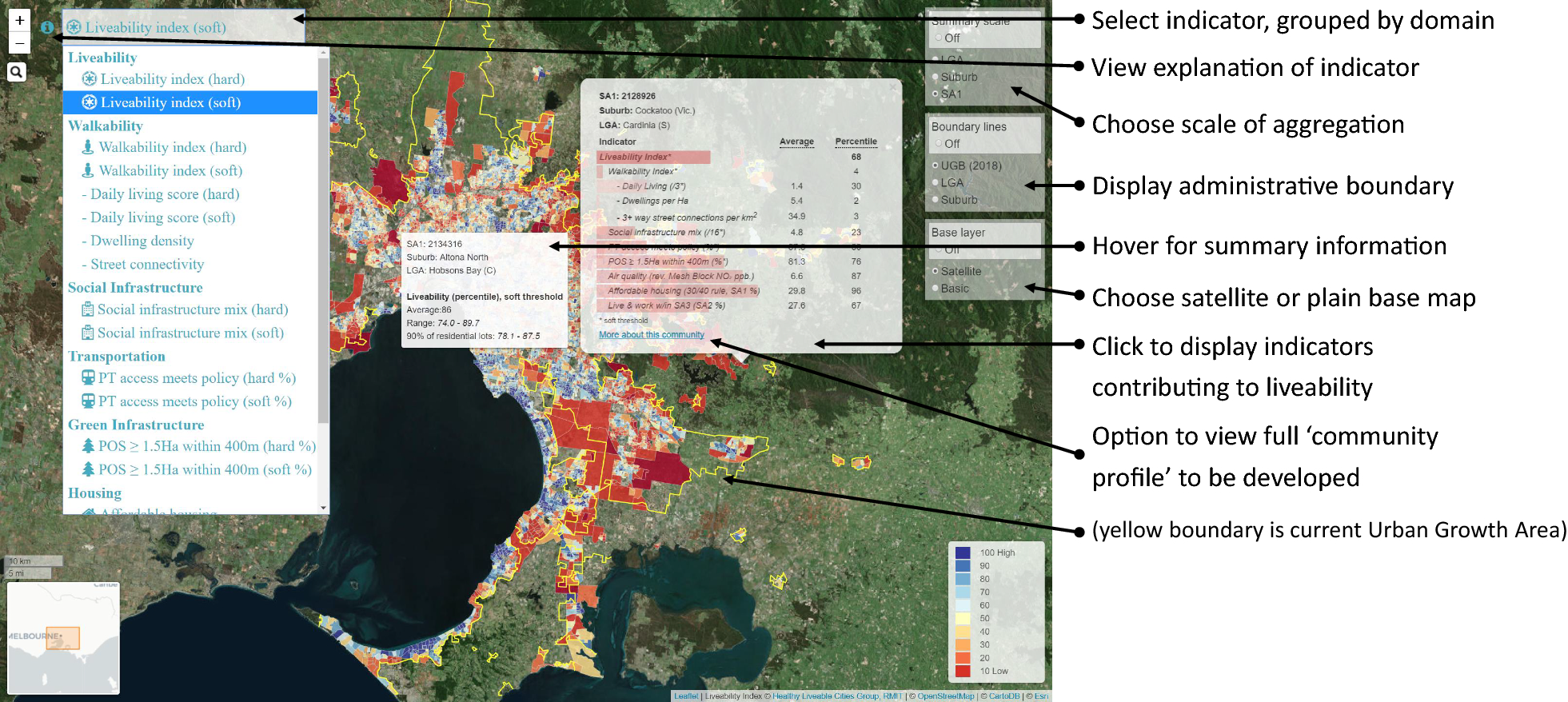The height and width of the screenshot is (702, 1568).
Task: Click Social infrastructure mix (soft) building icon
Action: point(88,333)
